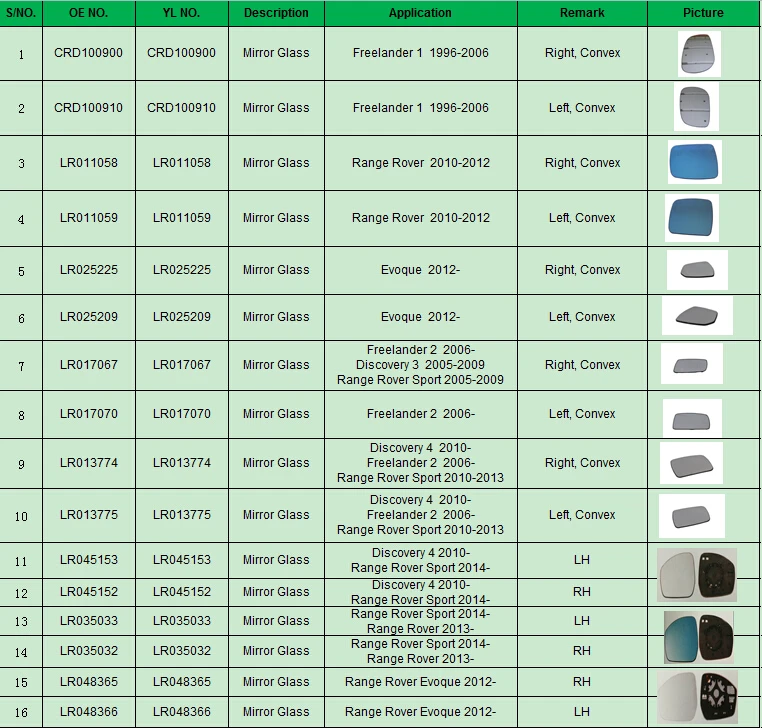Select the Range Rover Evoque white mirror photo
Viewport: 762px width, 728px height.
(697, 697)
